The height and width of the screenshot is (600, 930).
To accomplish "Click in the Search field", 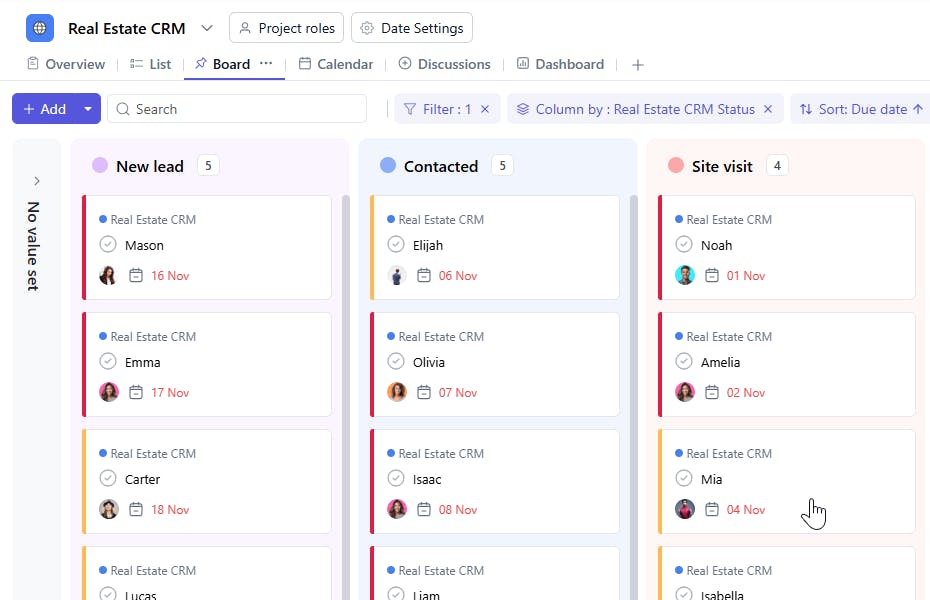I will (x=237, y=109).
